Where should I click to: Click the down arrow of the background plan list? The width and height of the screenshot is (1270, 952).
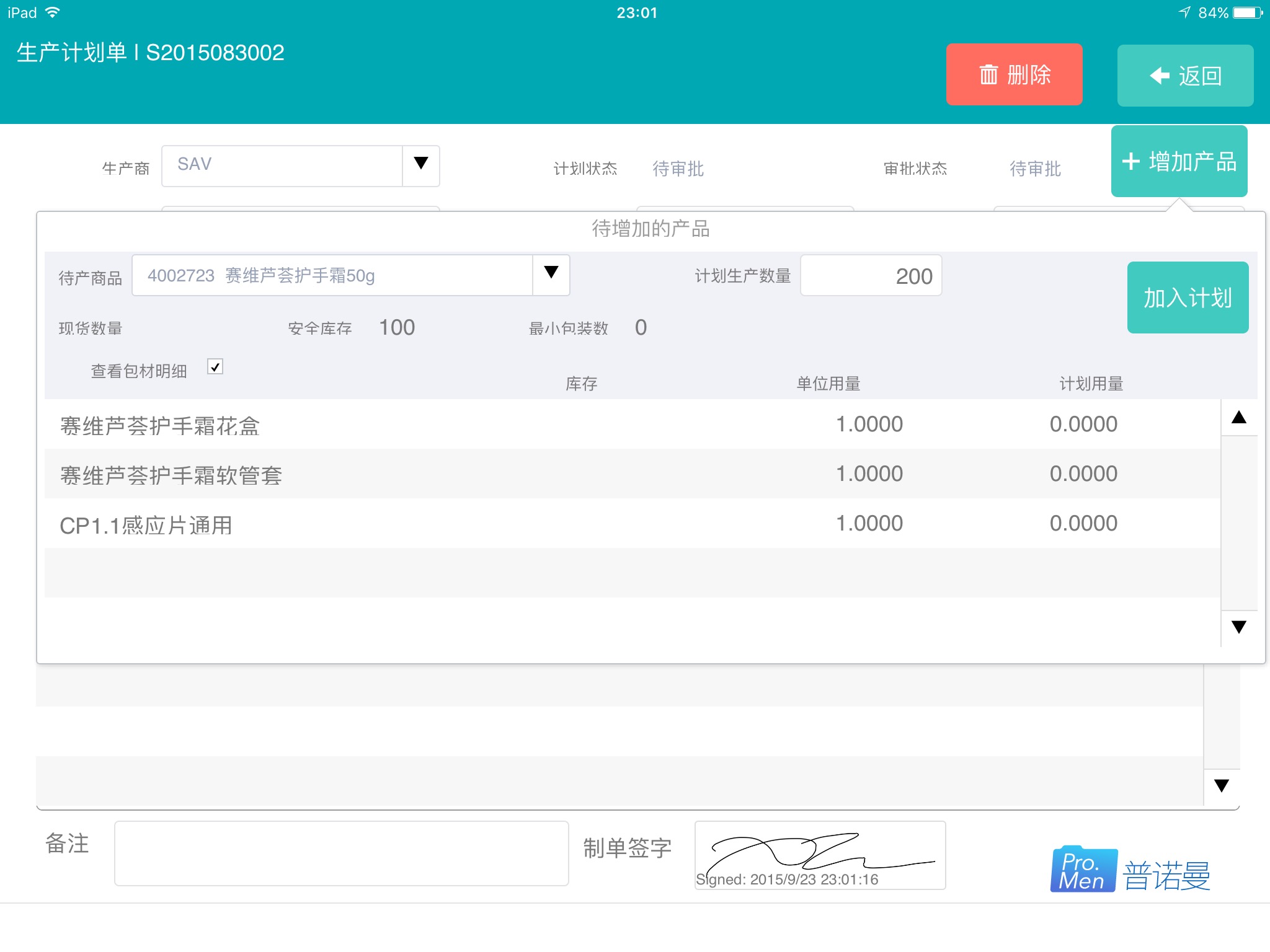click(1222, 787)
